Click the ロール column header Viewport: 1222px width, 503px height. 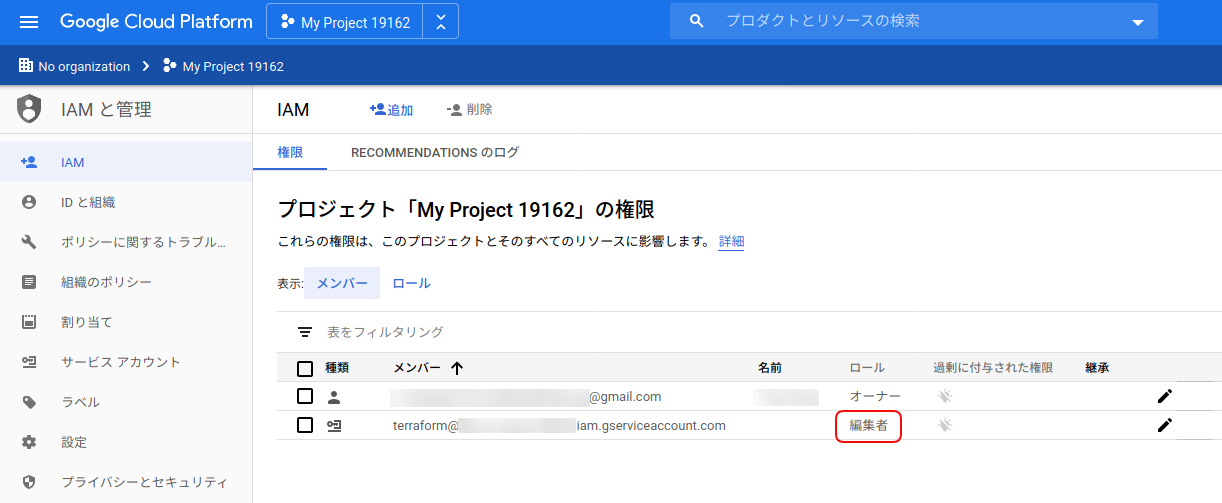click(x=867, y=368)
